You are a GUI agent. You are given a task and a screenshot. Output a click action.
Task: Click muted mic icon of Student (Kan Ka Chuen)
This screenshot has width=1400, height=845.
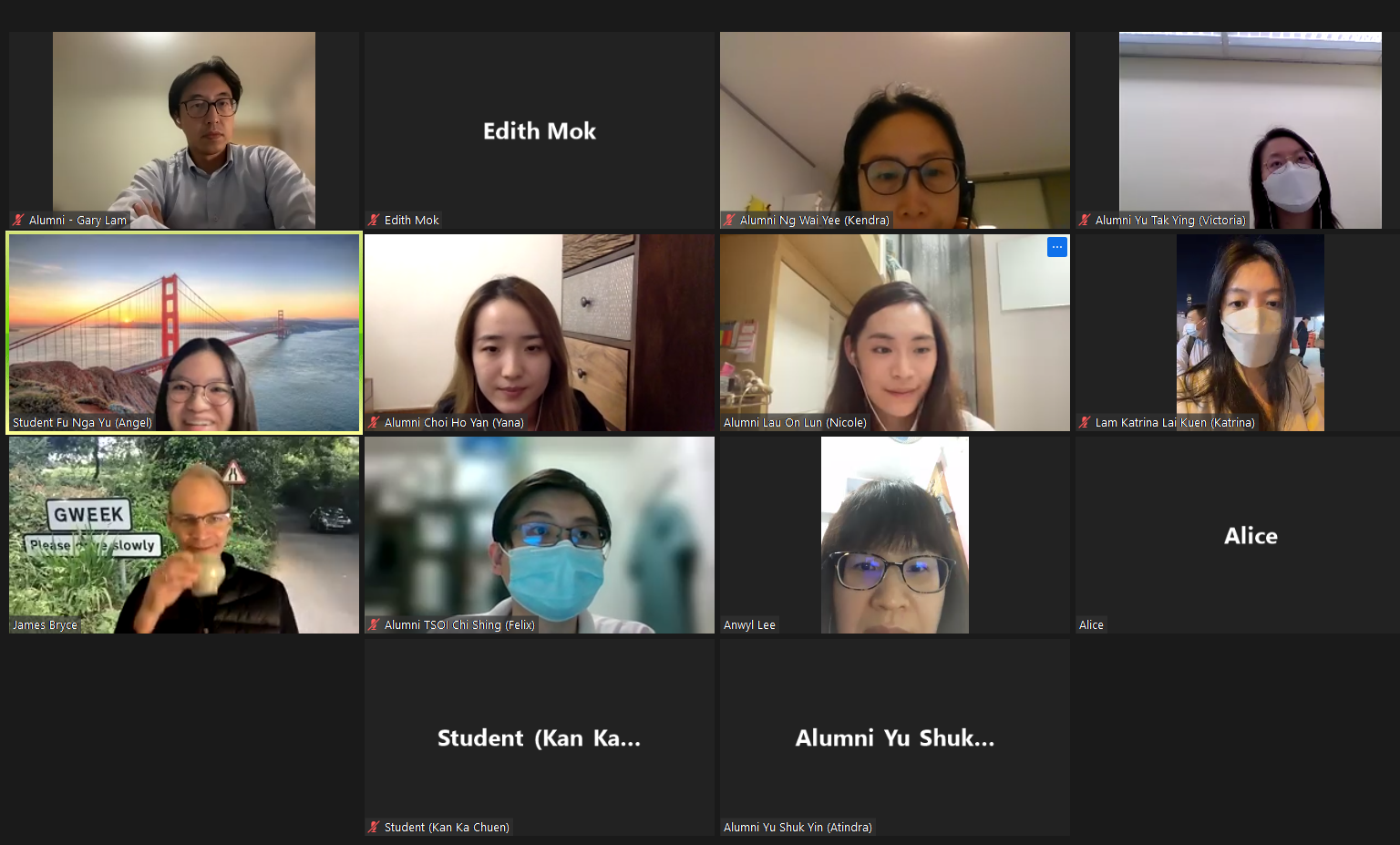coord(374,828)
